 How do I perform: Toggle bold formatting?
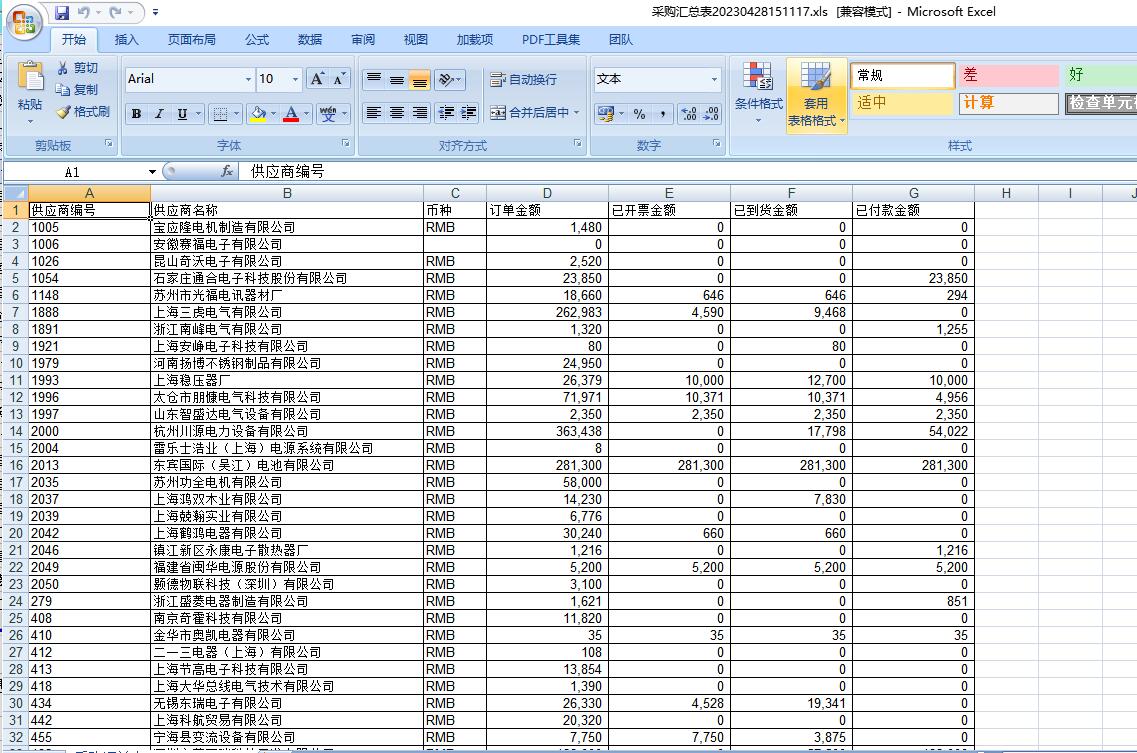point(136,114)
